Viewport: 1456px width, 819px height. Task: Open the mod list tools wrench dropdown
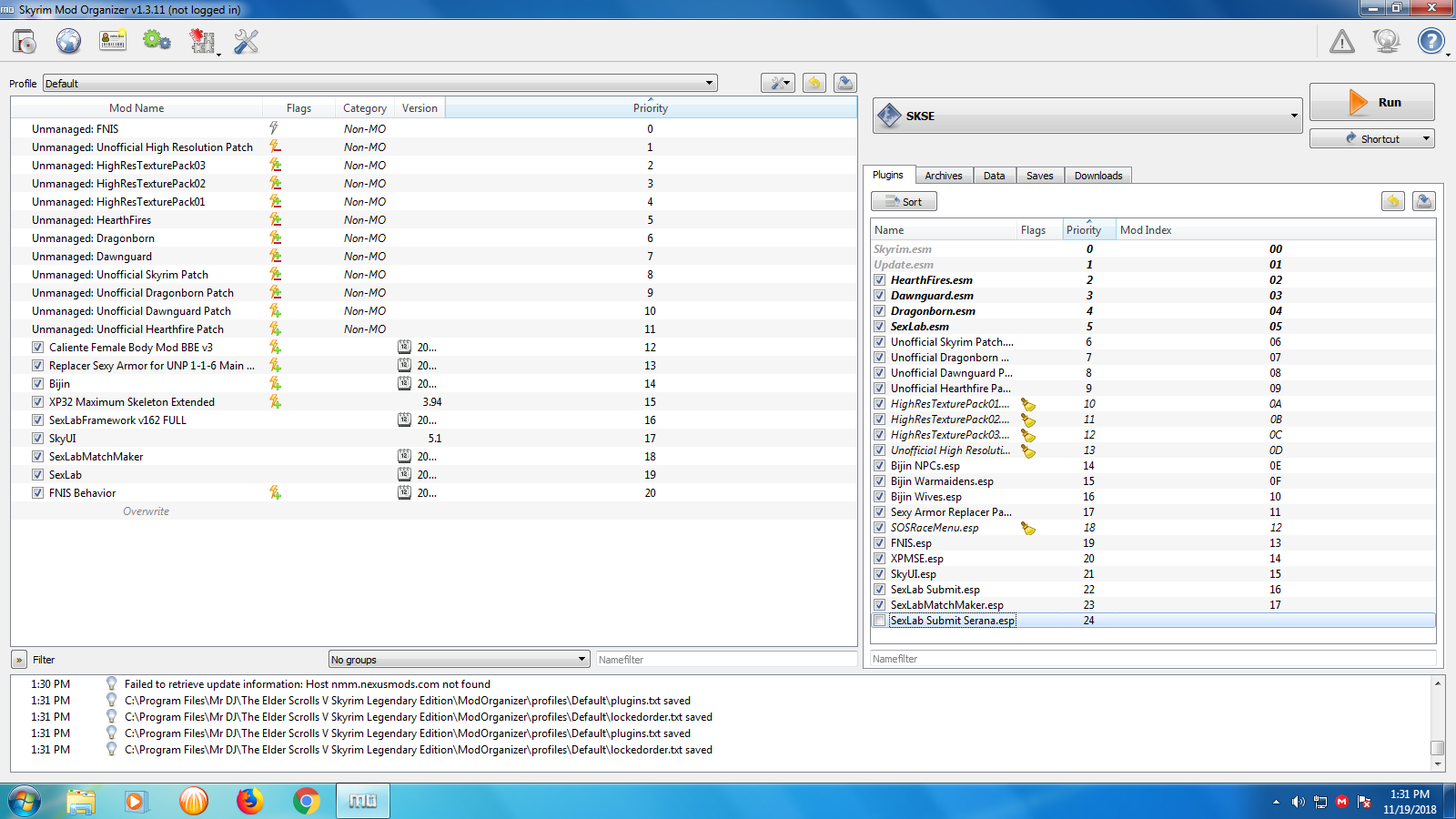tap(778, 83)
